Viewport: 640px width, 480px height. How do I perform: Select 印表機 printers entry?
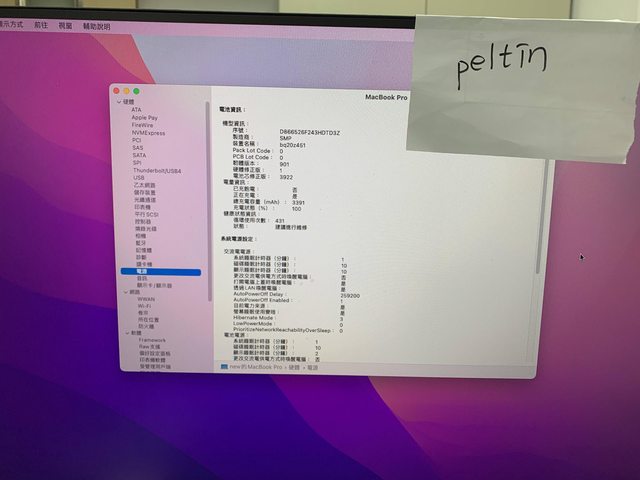click(x=142, y=207)
